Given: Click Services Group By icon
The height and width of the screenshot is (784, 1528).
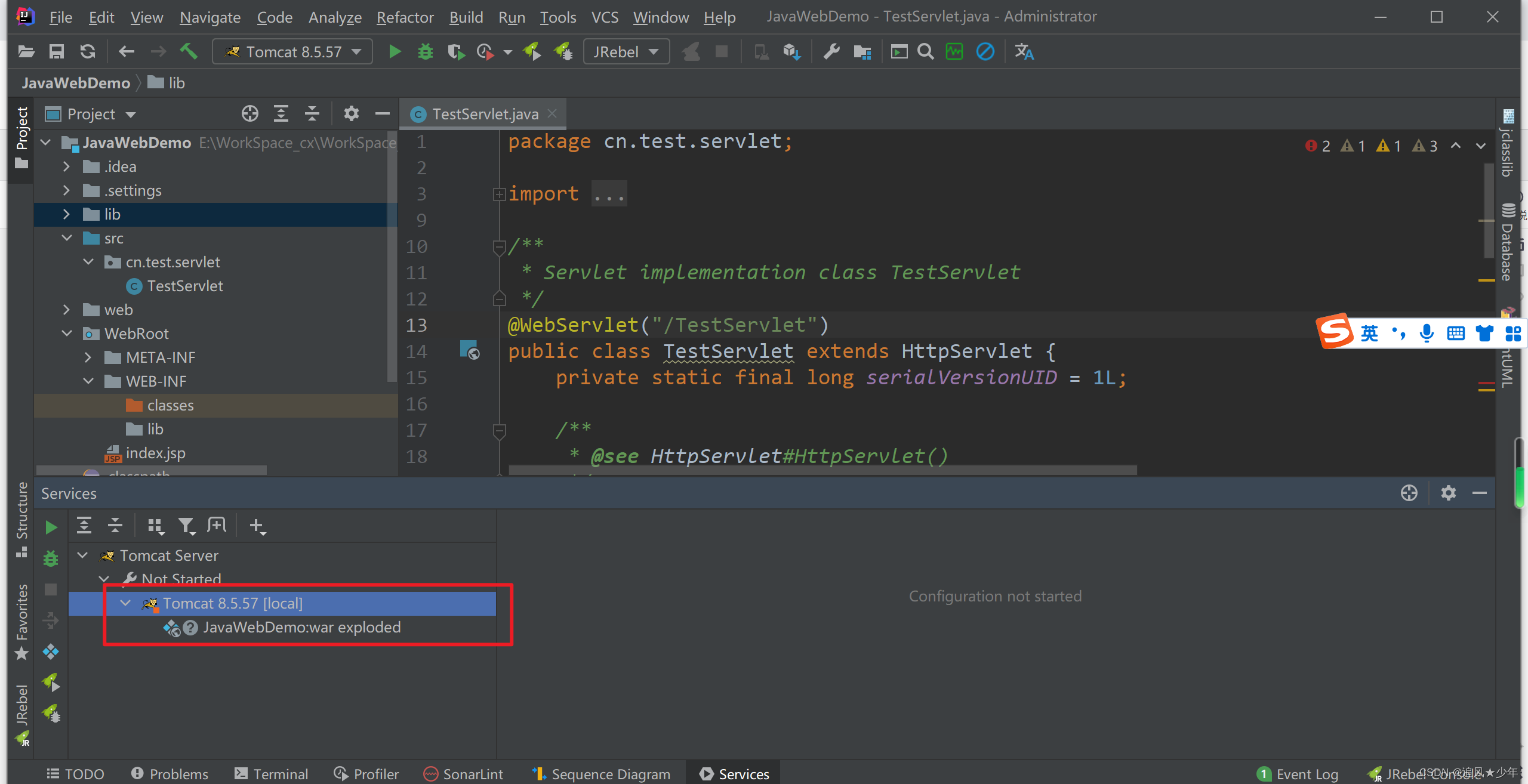Looking at the screenshot, I should [155, 526].
